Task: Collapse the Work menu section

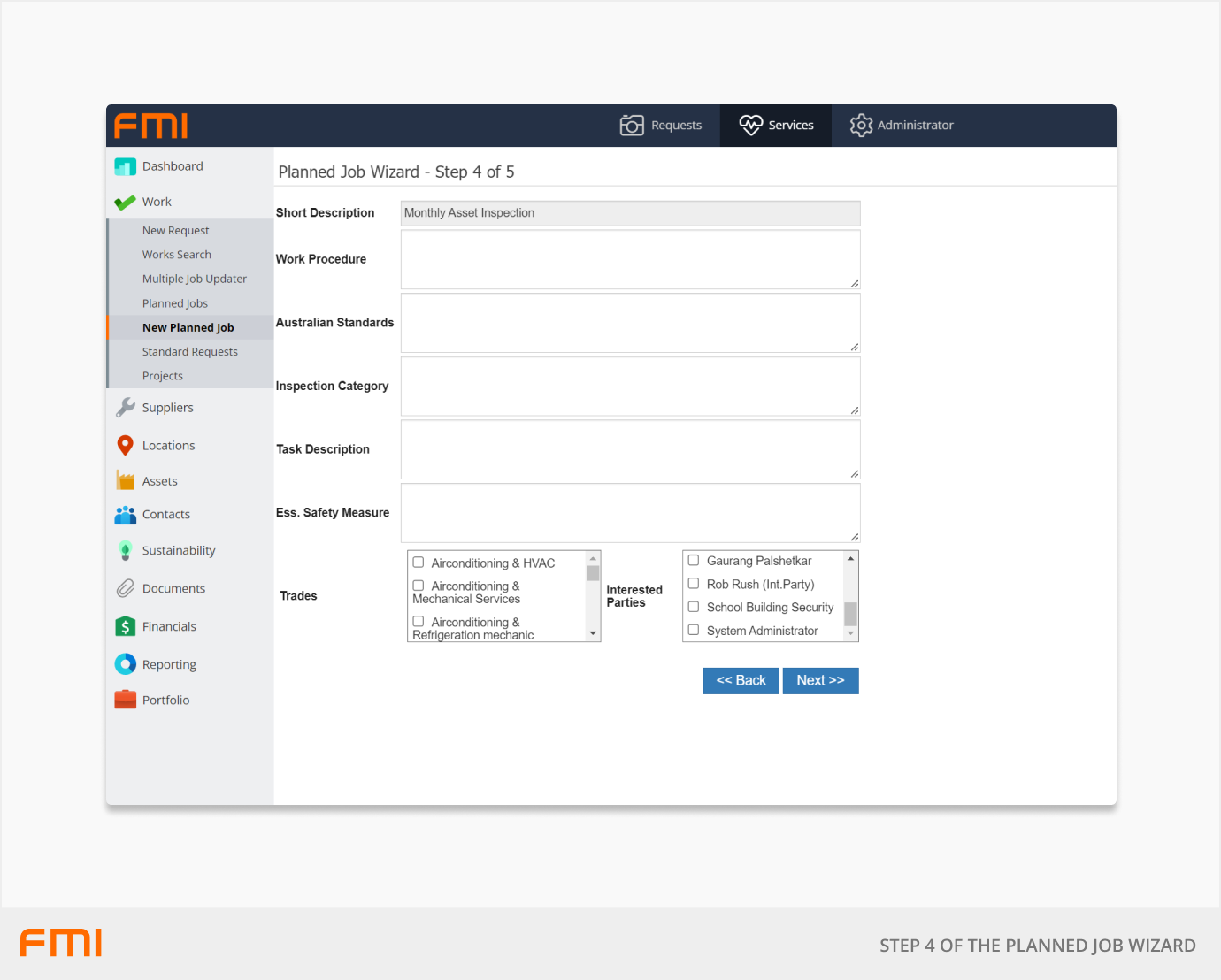Action: coord(157,203)
